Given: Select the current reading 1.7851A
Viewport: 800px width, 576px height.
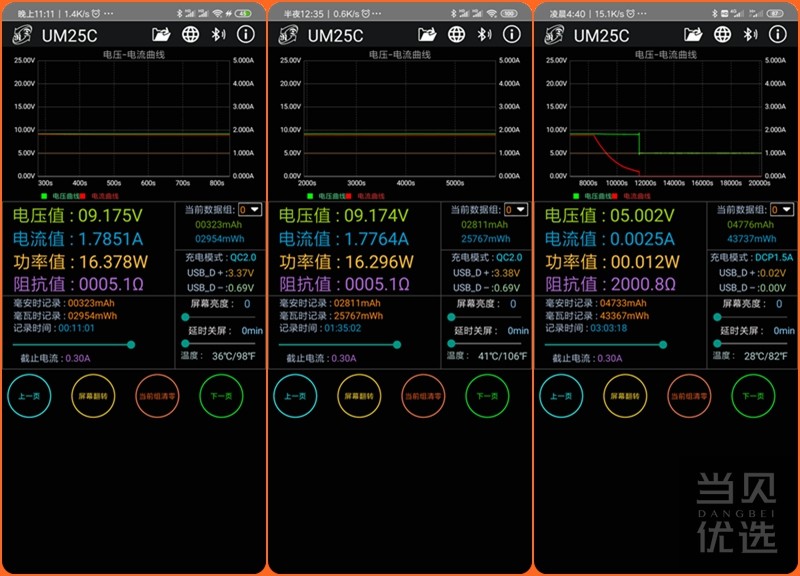Looking at the screenshot, I should 110,239.
